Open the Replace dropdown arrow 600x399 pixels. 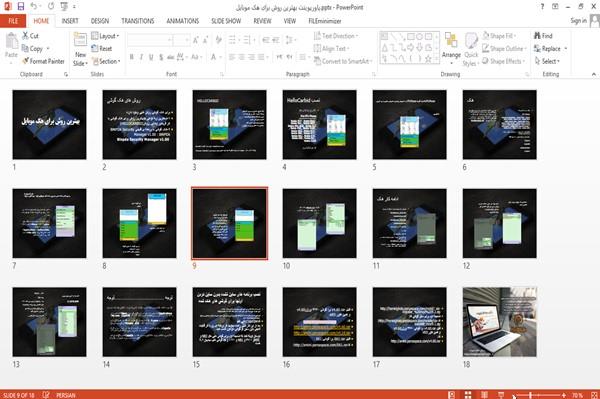pos(566,49)
